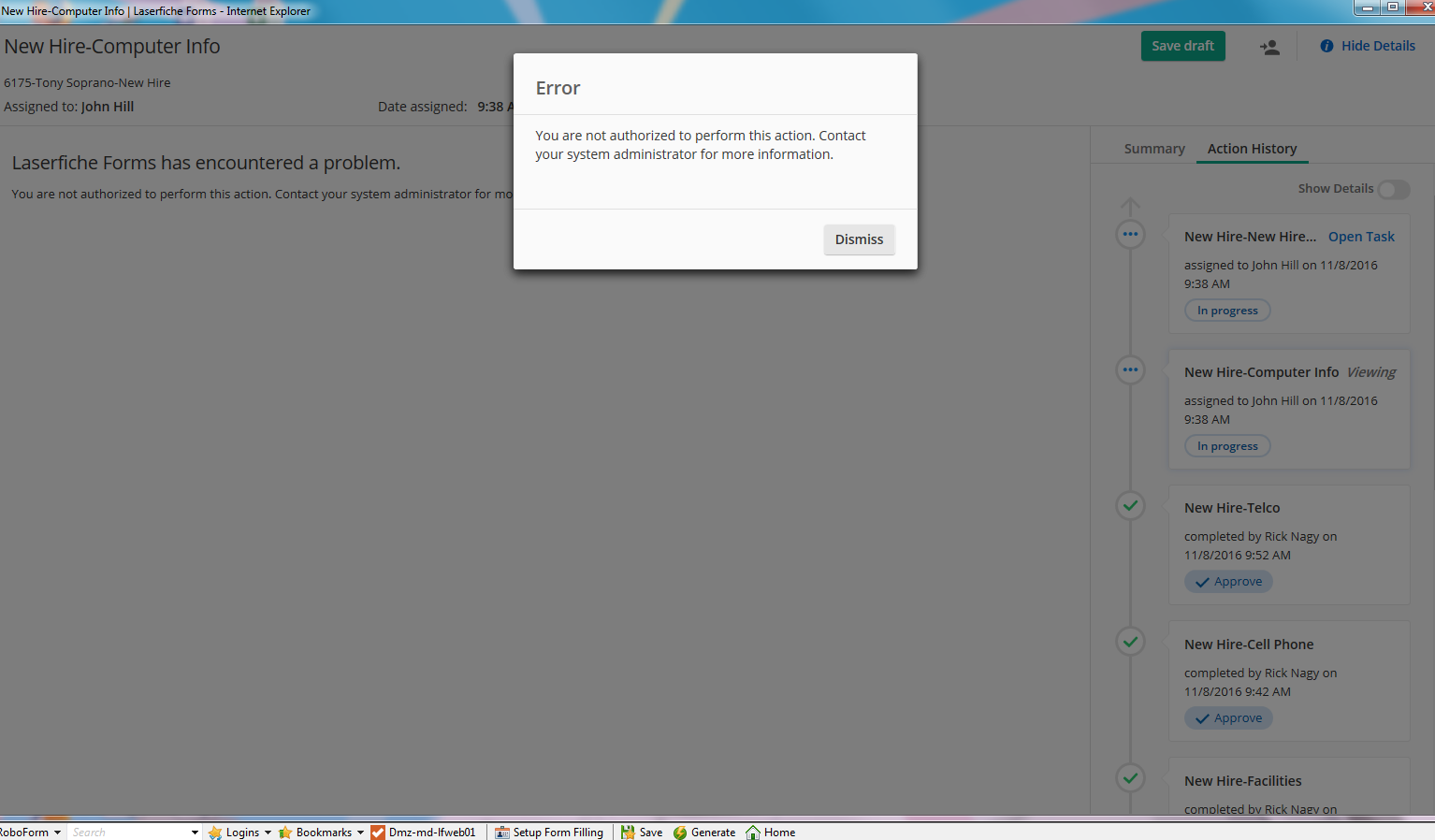Click the Logins icon in RoboForm toolbar

[215, 833]
